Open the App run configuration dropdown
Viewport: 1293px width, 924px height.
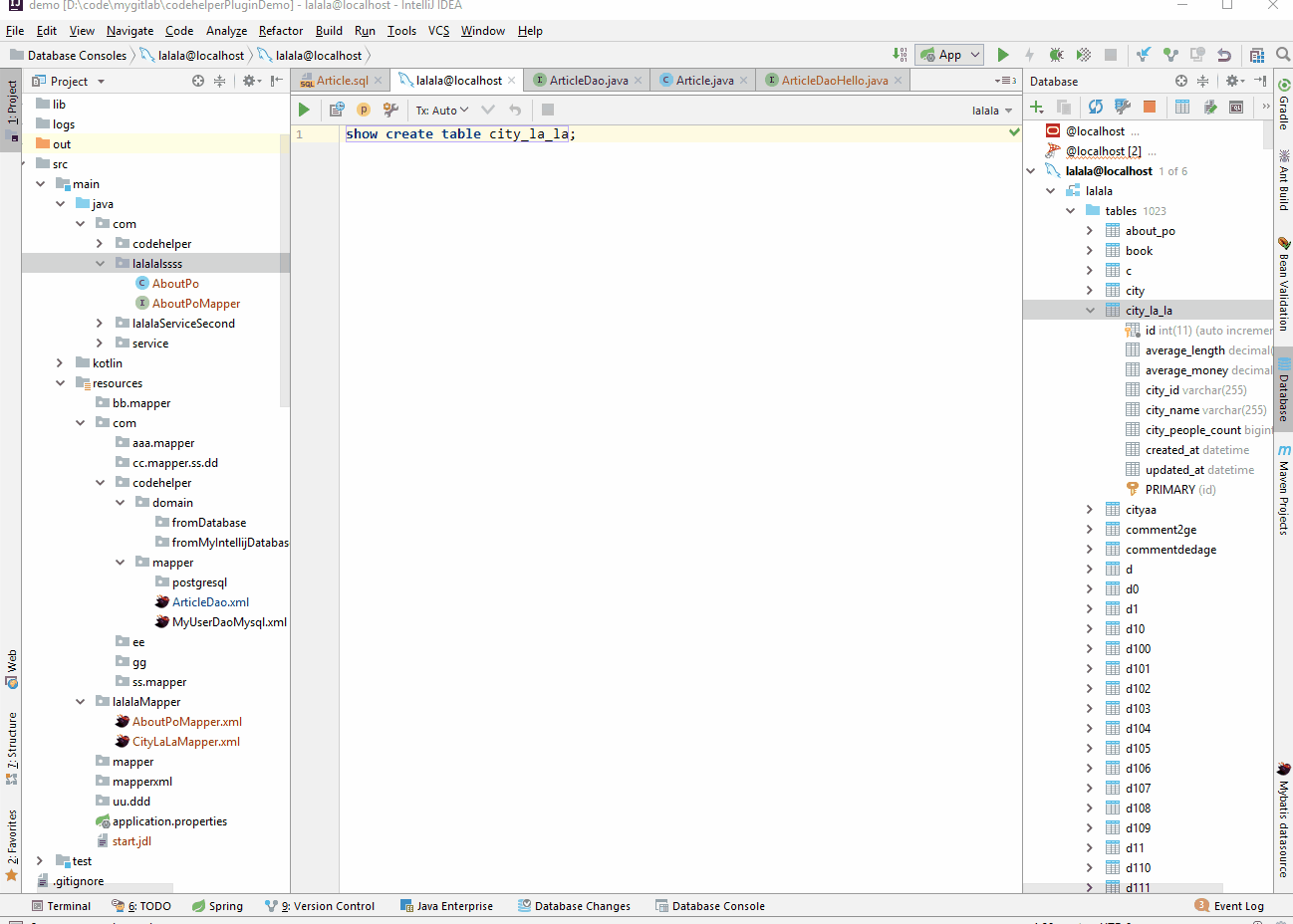coord(950,55)
